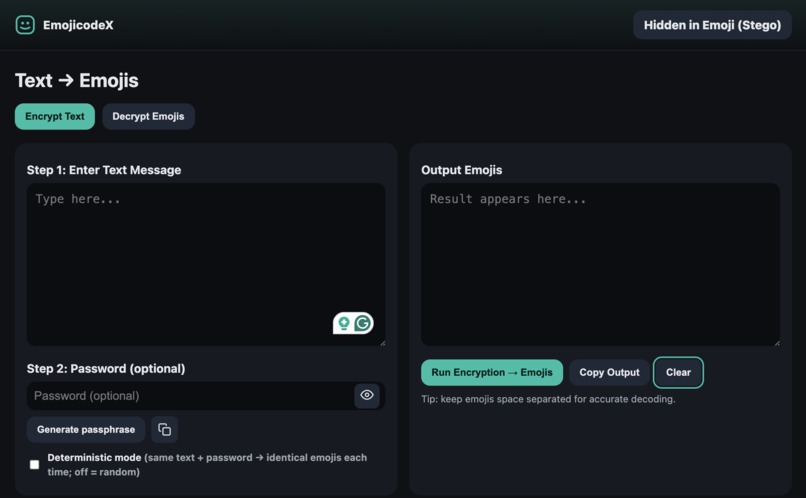Click the Copy Output button
This screenshot has height=498, width=806.
point(609,373)
